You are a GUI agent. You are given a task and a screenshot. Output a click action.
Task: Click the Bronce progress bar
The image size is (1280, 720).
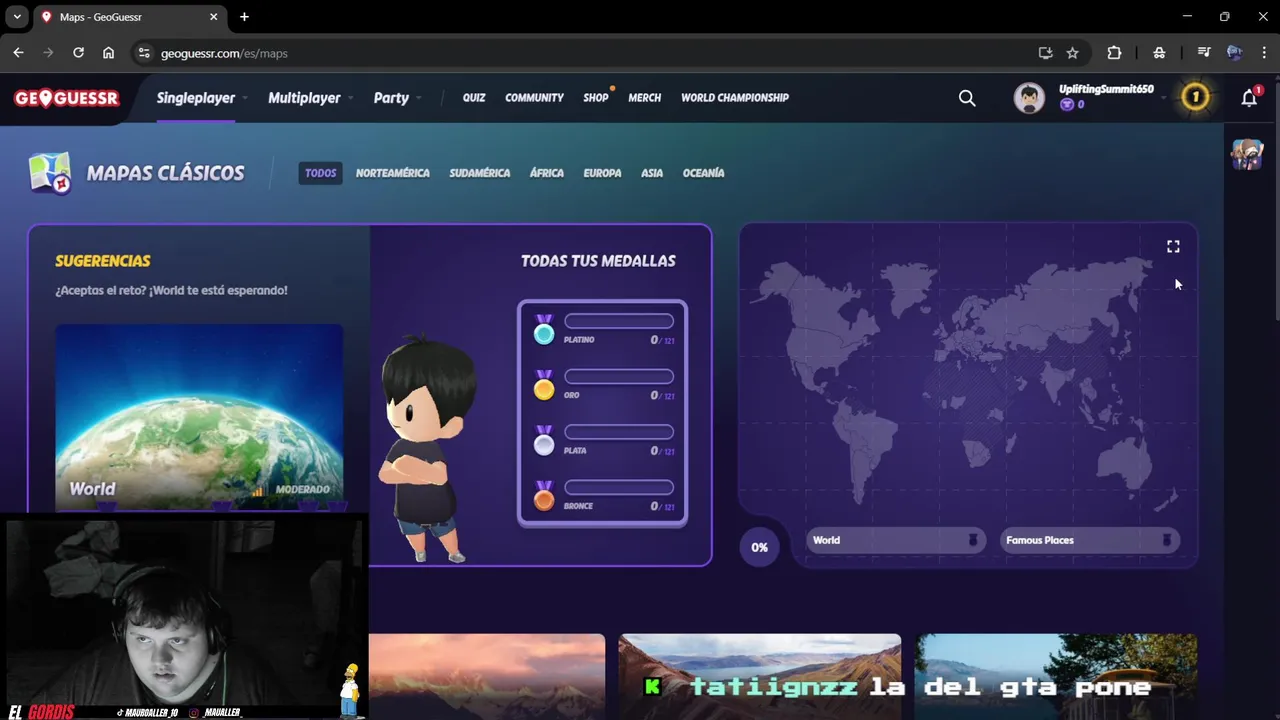(x=619, y=488)
